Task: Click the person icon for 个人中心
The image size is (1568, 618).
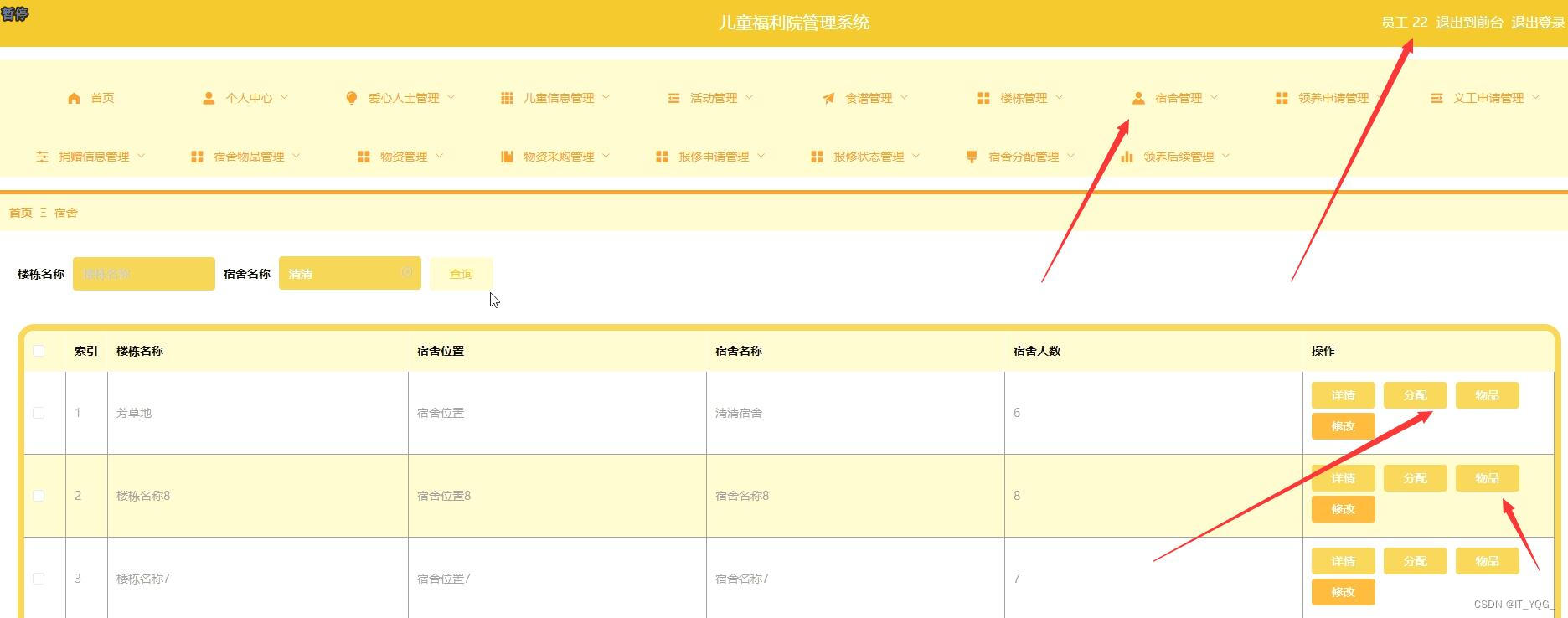Action: (x=209, y=98)
